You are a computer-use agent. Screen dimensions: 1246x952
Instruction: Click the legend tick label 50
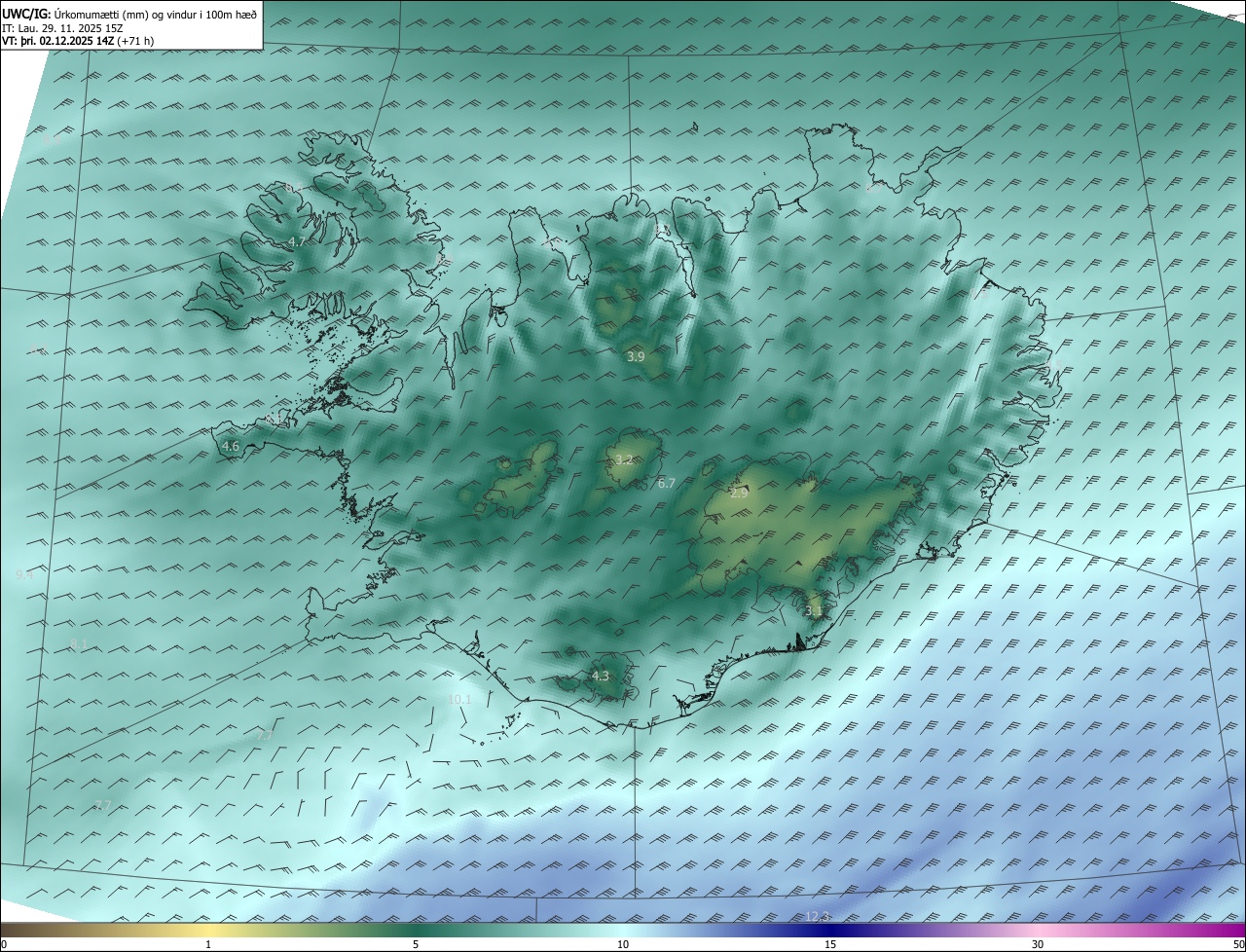pyautogui.click(x=1238, y=944)
